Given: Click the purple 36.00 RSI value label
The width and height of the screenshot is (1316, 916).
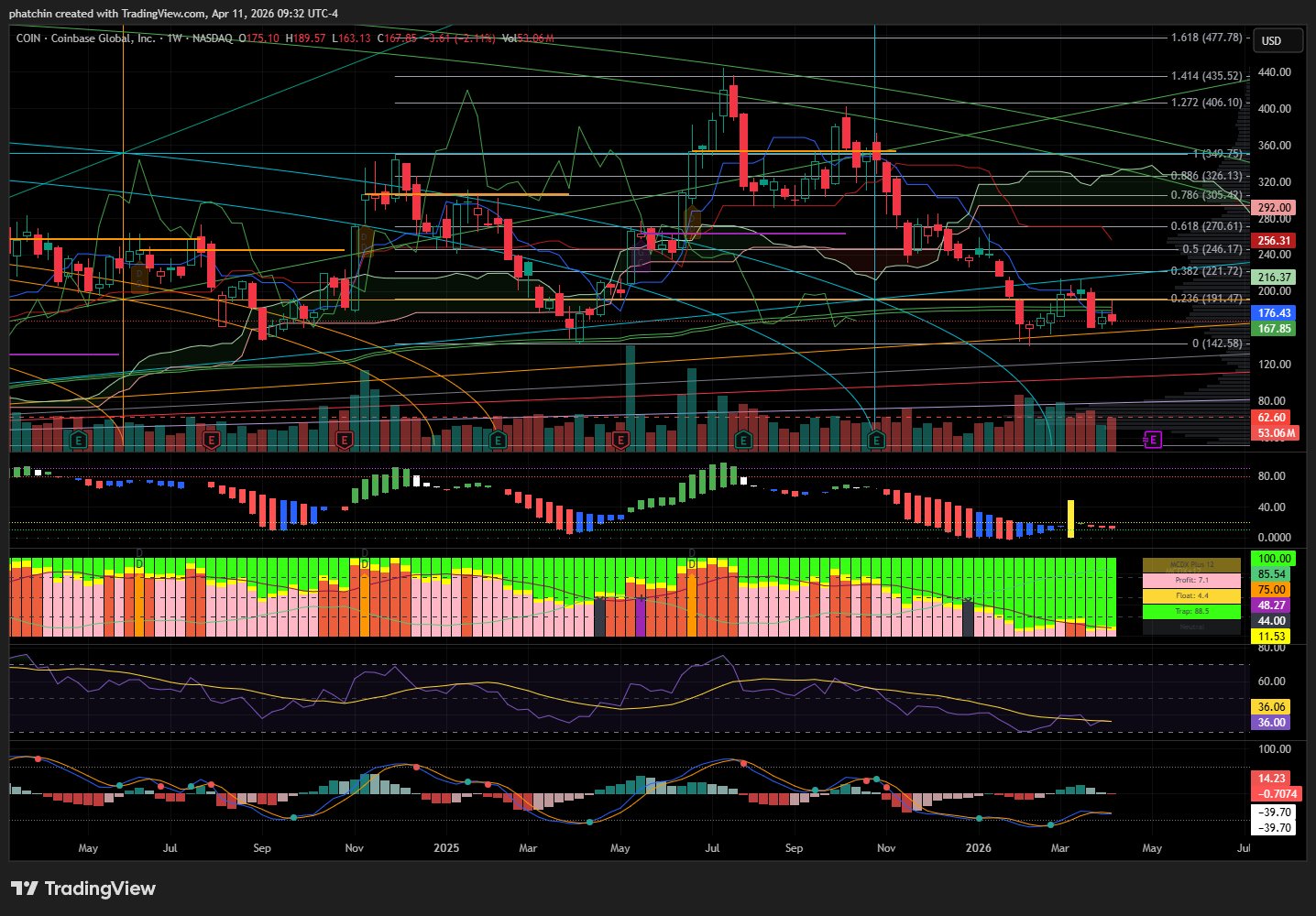Looking at the screenshot, I should point(1271,723).
